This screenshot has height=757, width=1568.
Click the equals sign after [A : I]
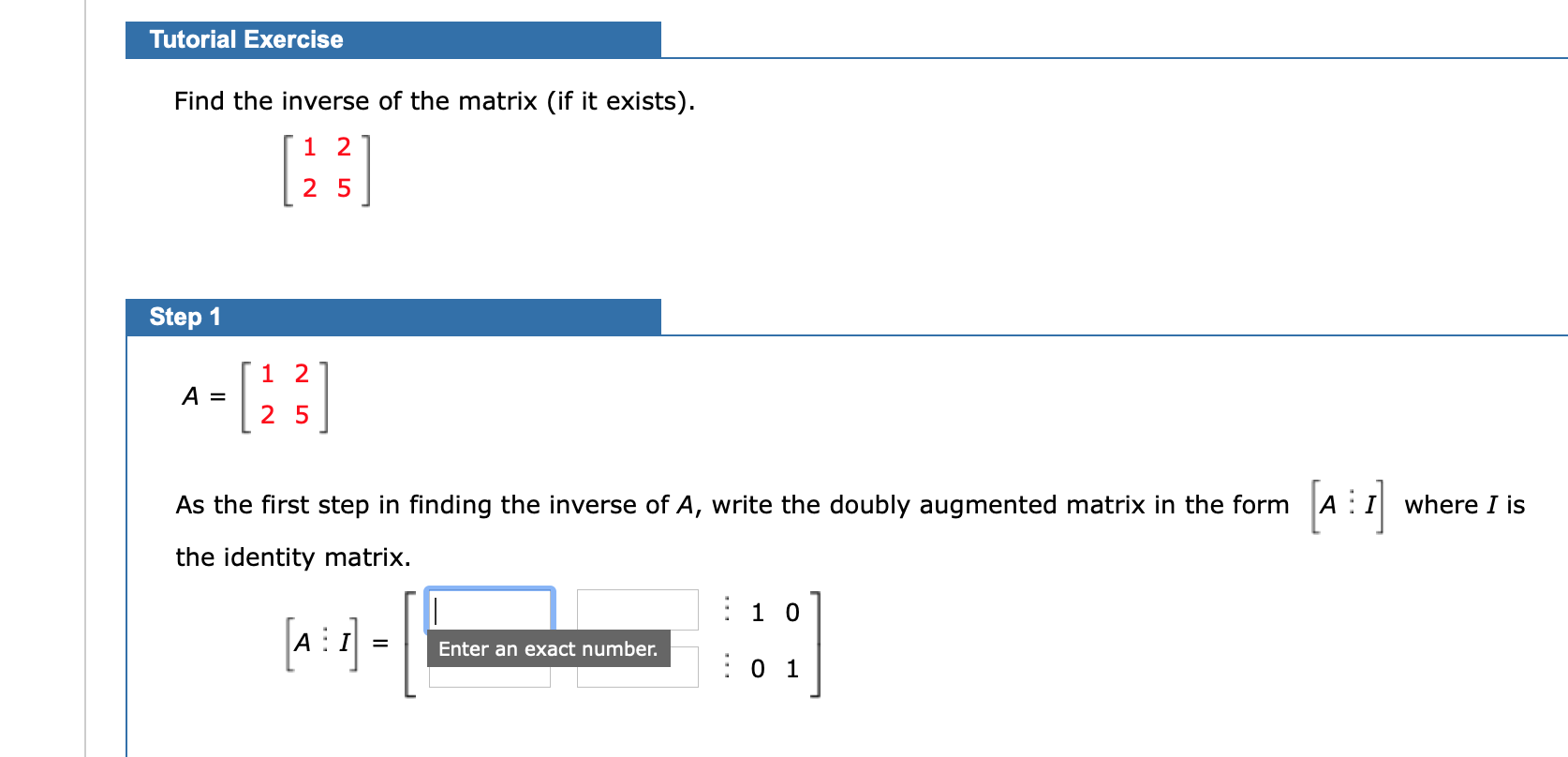[380, 641]
